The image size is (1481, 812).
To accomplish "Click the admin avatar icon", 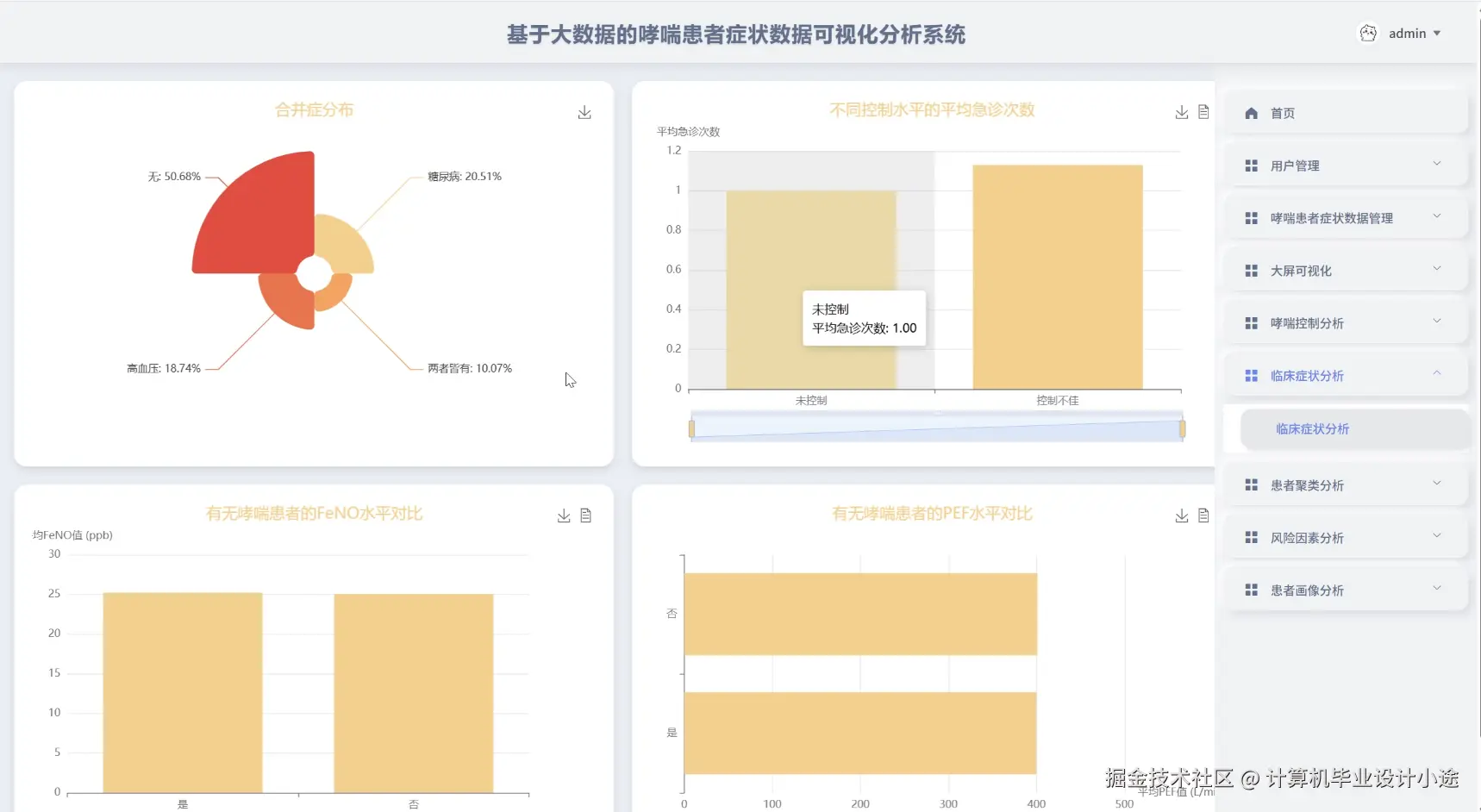I will click(1368, 32).
